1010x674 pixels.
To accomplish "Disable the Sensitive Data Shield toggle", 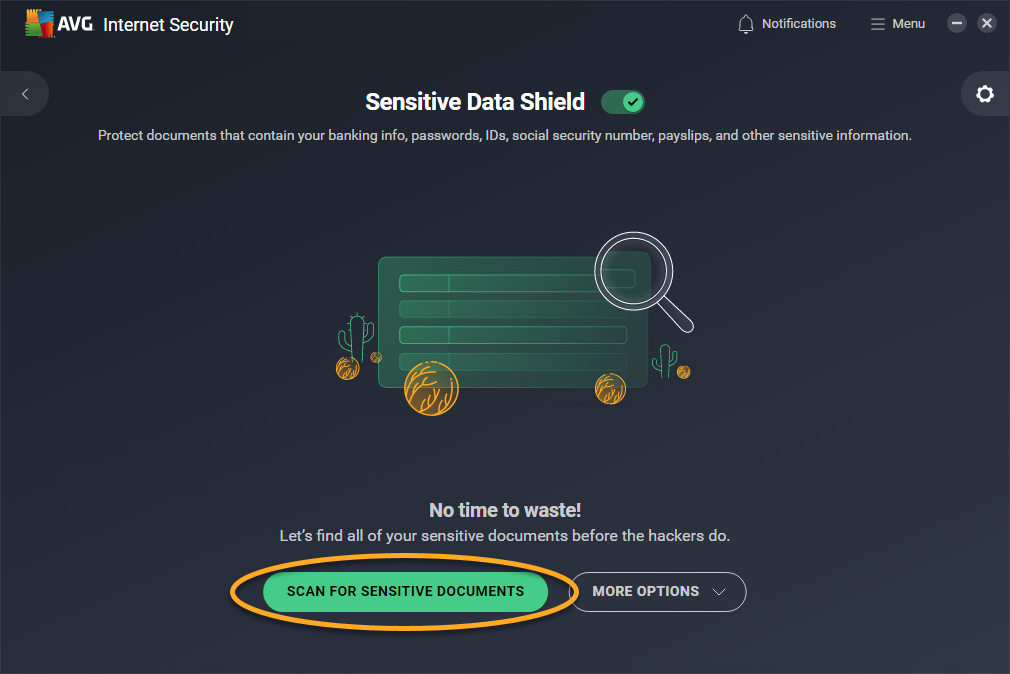I will 623,102.
